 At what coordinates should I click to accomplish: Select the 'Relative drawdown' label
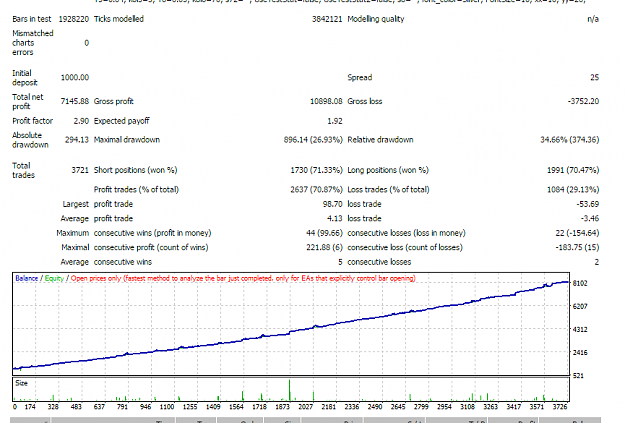click(380, 140)
